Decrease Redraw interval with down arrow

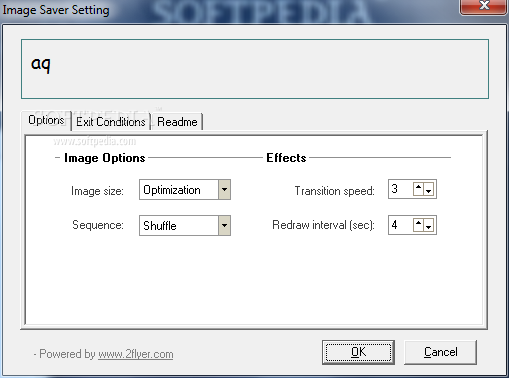pyautogui.click(x=429, y=225)
